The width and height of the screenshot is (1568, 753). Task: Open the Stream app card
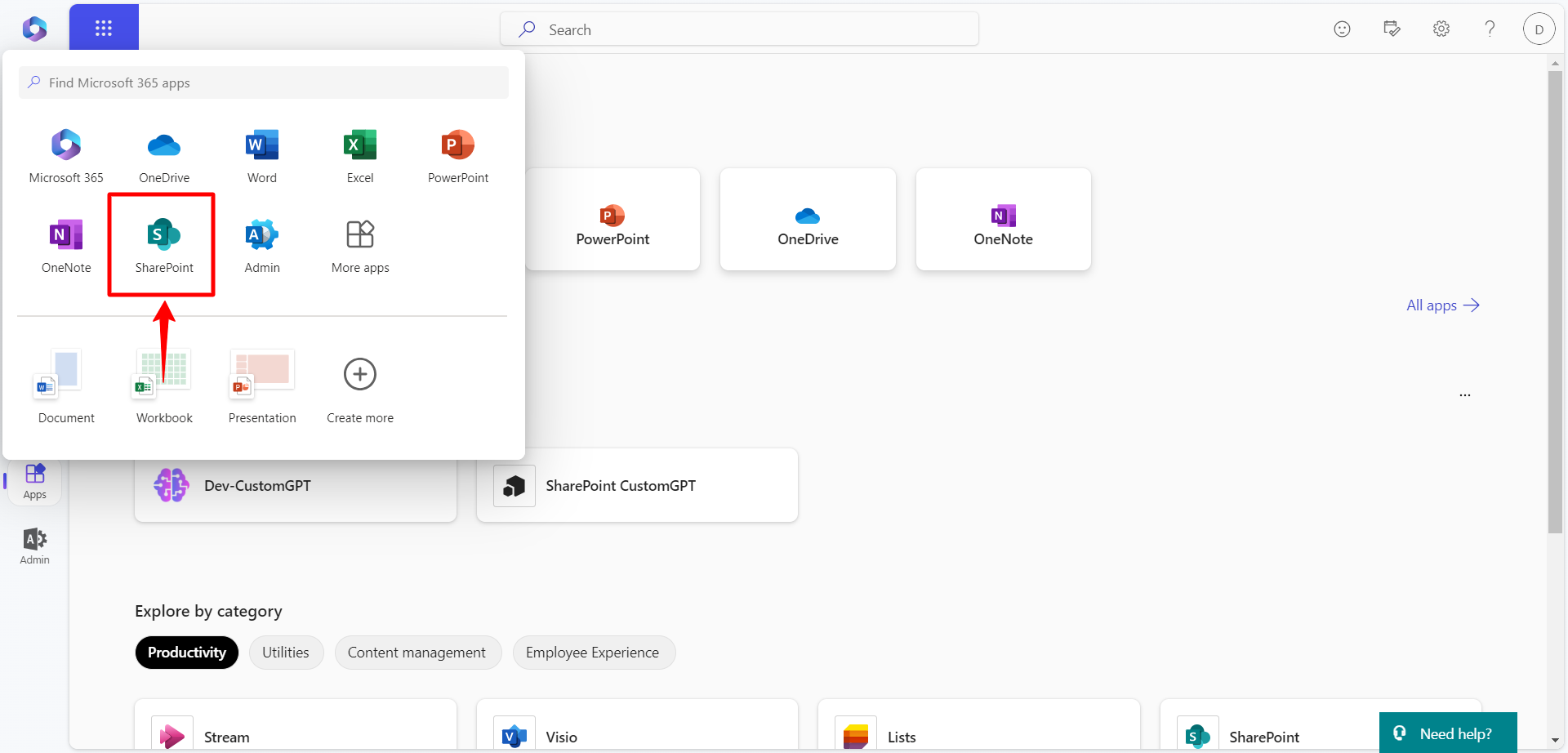[296, 726]
